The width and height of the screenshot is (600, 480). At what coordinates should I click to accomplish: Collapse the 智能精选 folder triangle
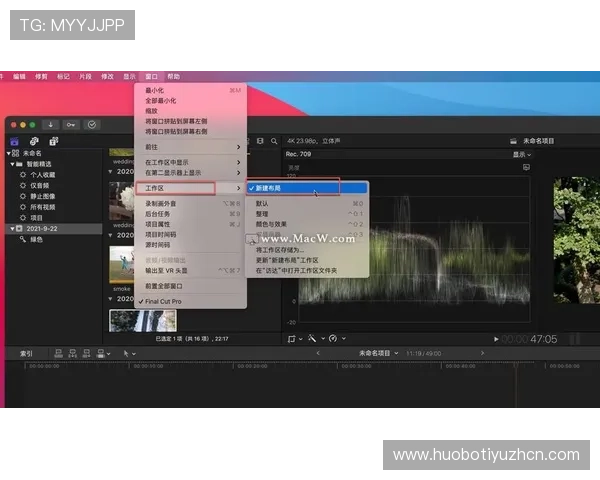(12, 164)
